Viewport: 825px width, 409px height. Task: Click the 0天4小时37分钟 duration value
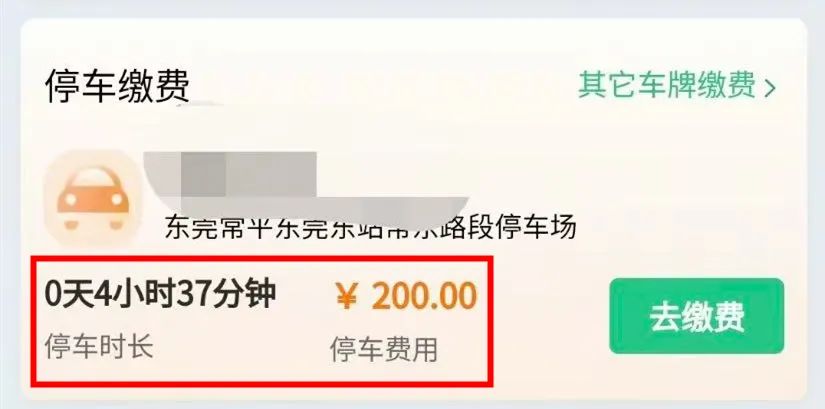tap(160, 294)
